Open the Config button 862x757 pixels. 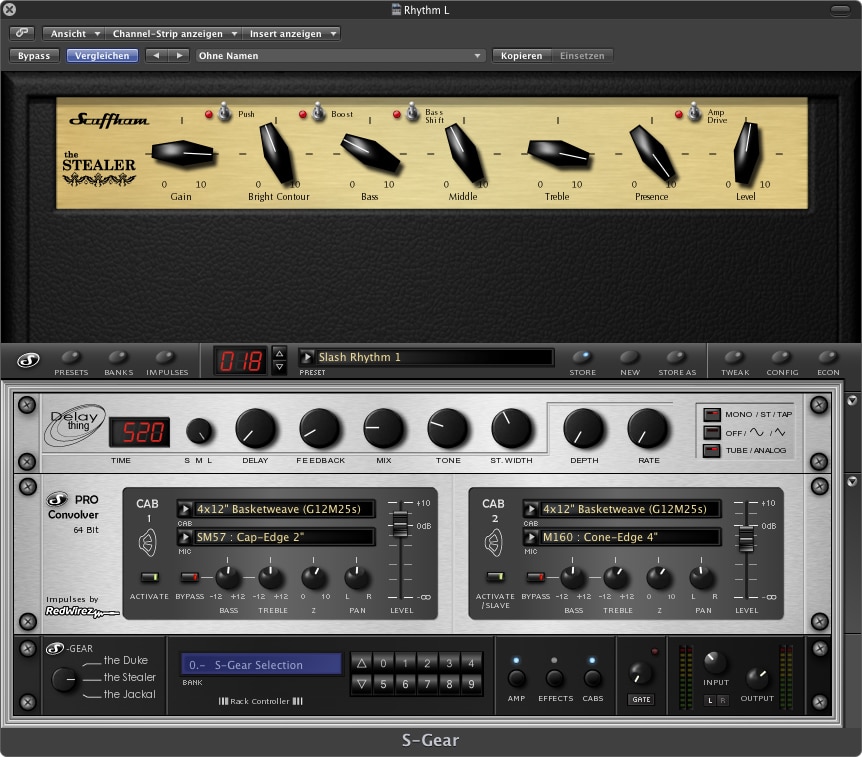click(x=782, y=358)
